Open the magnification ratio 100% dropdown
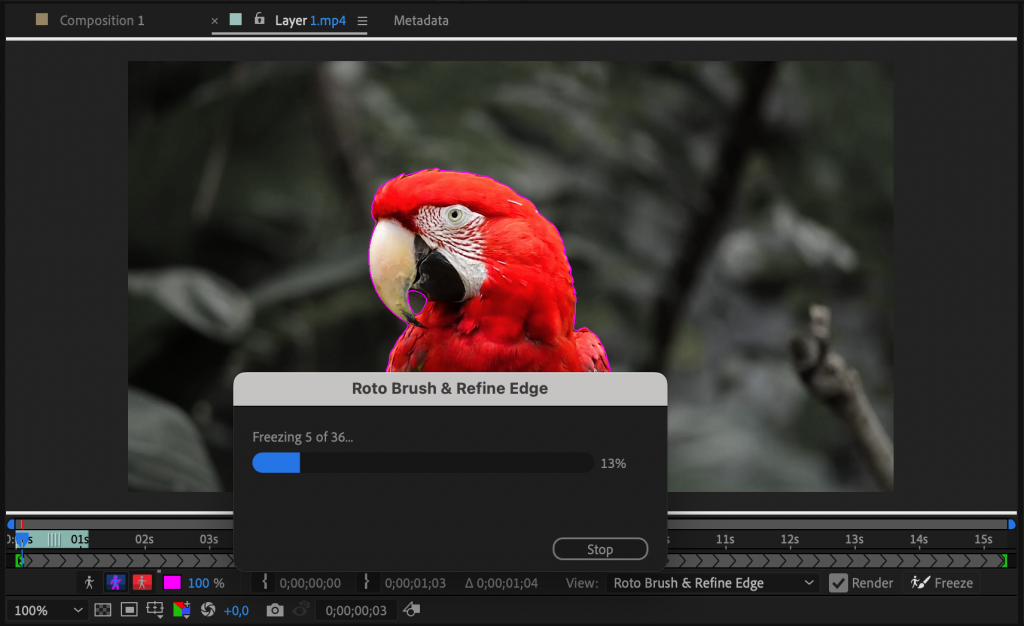Image resolution: width=1024 pixels, height=626 pixels. pyautogui.click(x=45, y=610)
